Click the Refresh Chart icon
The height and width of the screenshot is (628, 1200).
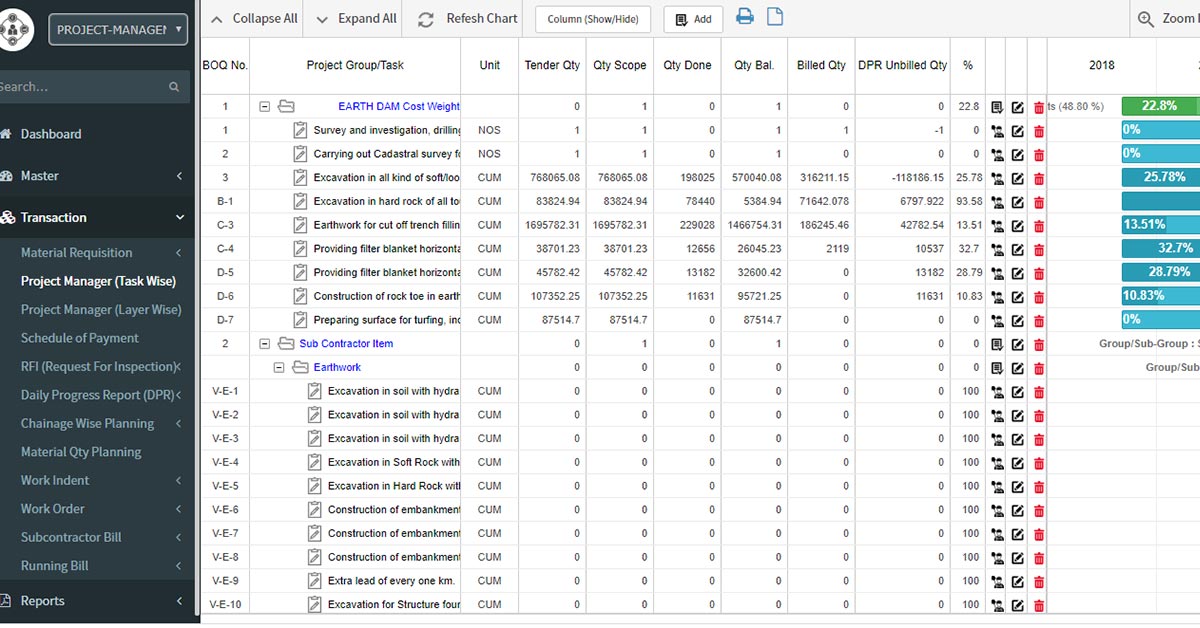[426, 19]
